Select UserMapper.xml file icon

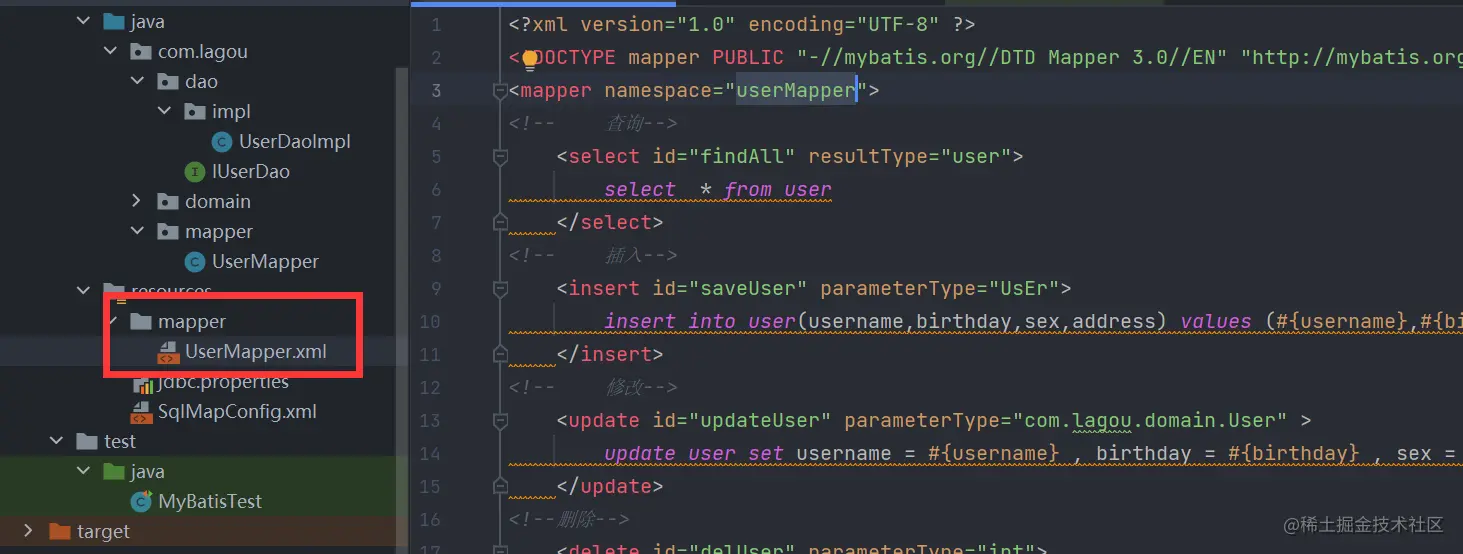[x=168, y=352]
